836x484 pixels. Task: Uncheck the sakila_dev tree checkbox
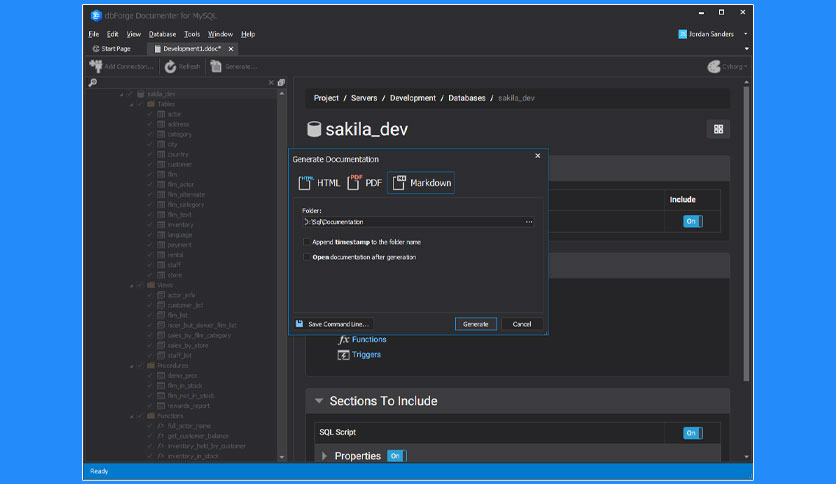coord(130,94)
